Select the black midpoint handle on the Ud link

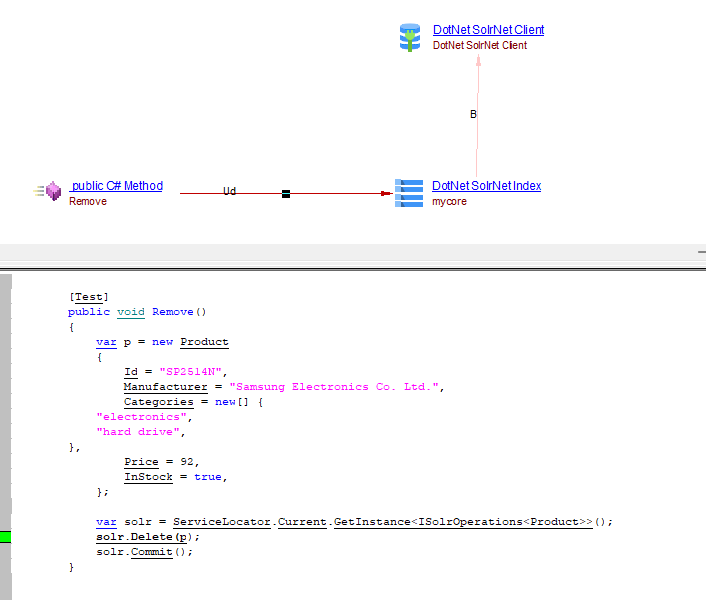click(286, 194)
